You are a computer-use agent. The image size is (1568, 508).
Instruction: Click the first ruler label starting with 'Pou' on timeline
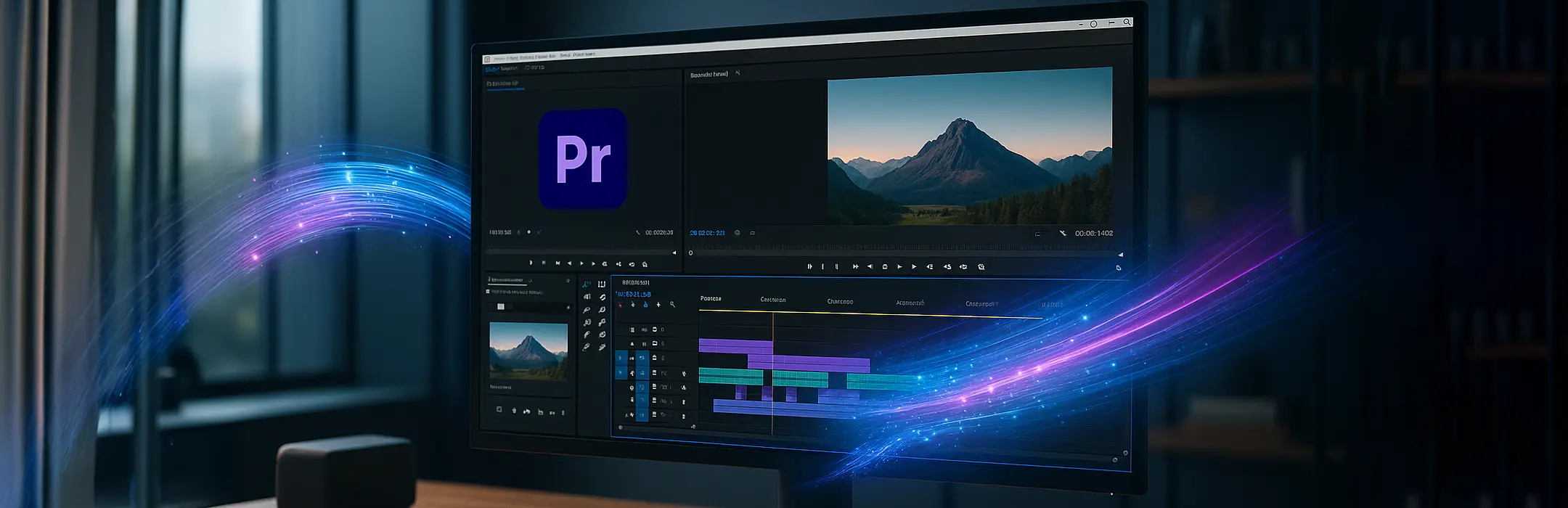(711, 298)
